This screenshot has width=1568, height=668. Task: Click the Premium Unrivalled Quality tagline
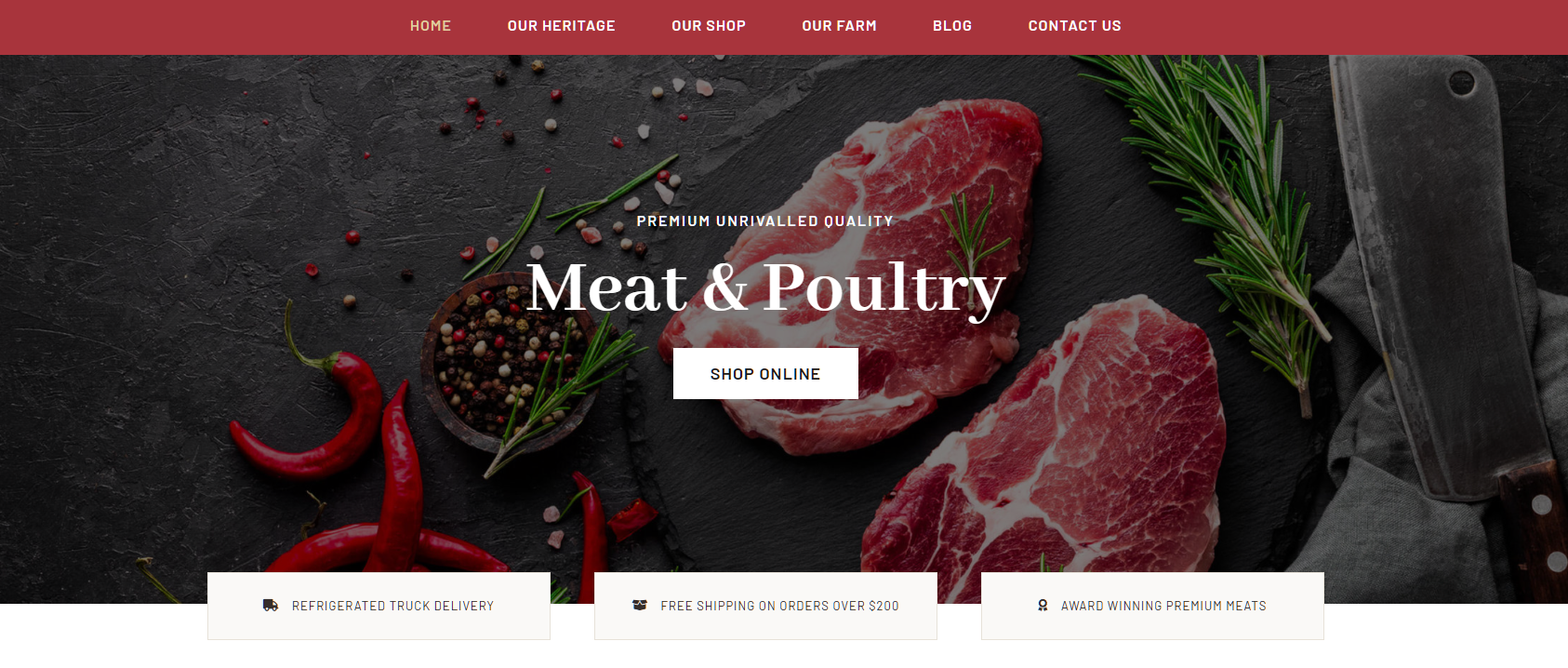[765, 221]
